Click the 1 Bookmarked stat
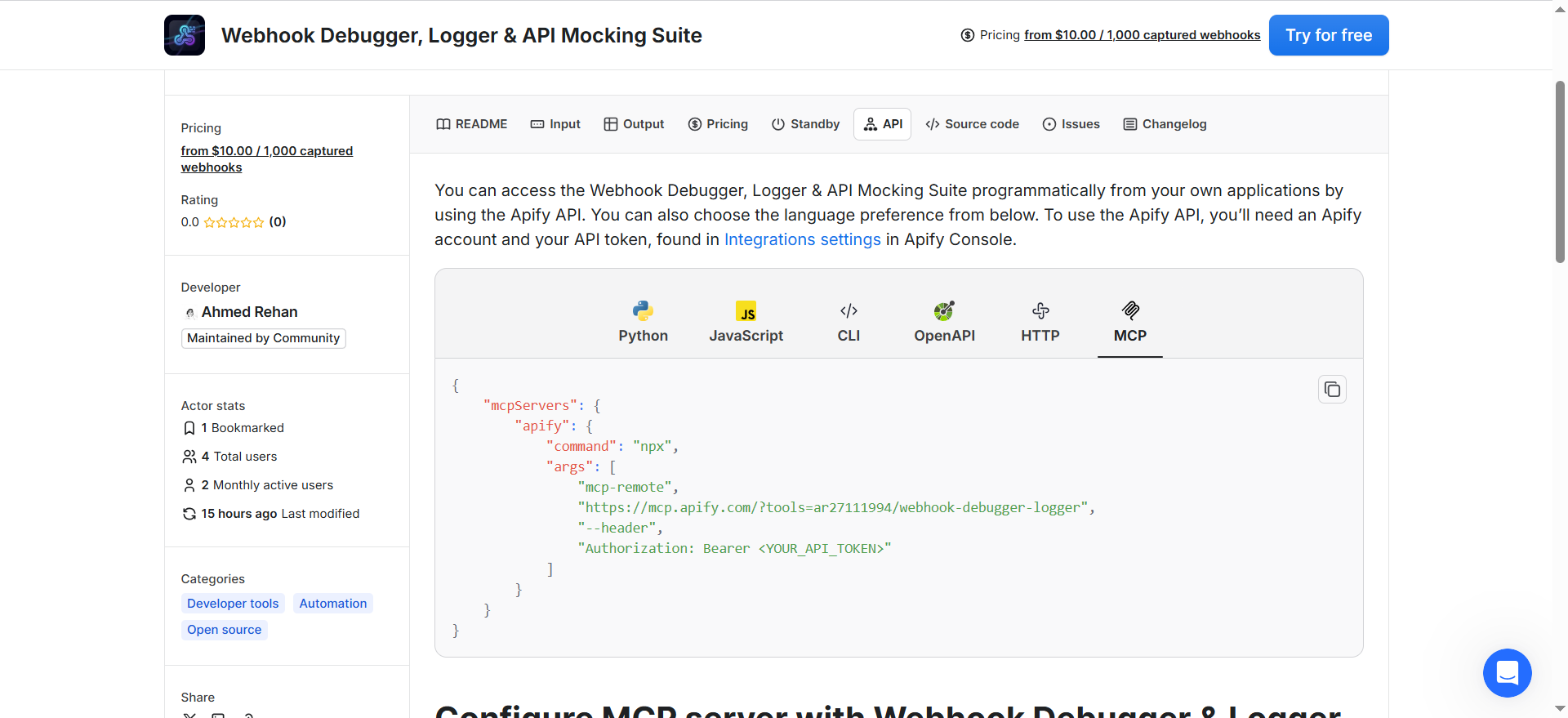Image resolution: width=1568 pixels, height=718 pixels. pos(234,428)
